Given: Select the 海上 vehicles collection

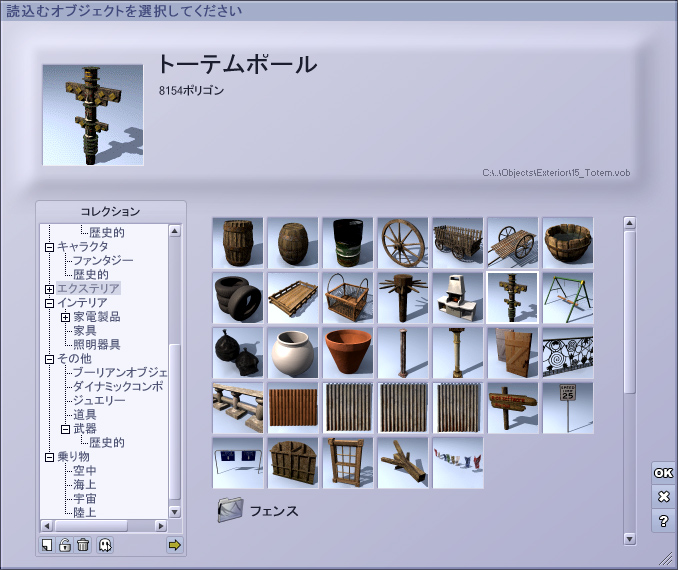Looking at the screenshot, I should click(x=85, y=484).
